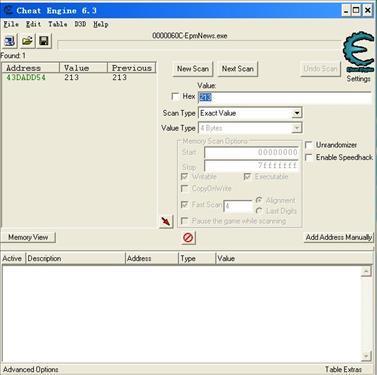The image size is (377, 375).
Task: Click the Cheat Engine logo above Settings
Action: [x=358, y=52]
